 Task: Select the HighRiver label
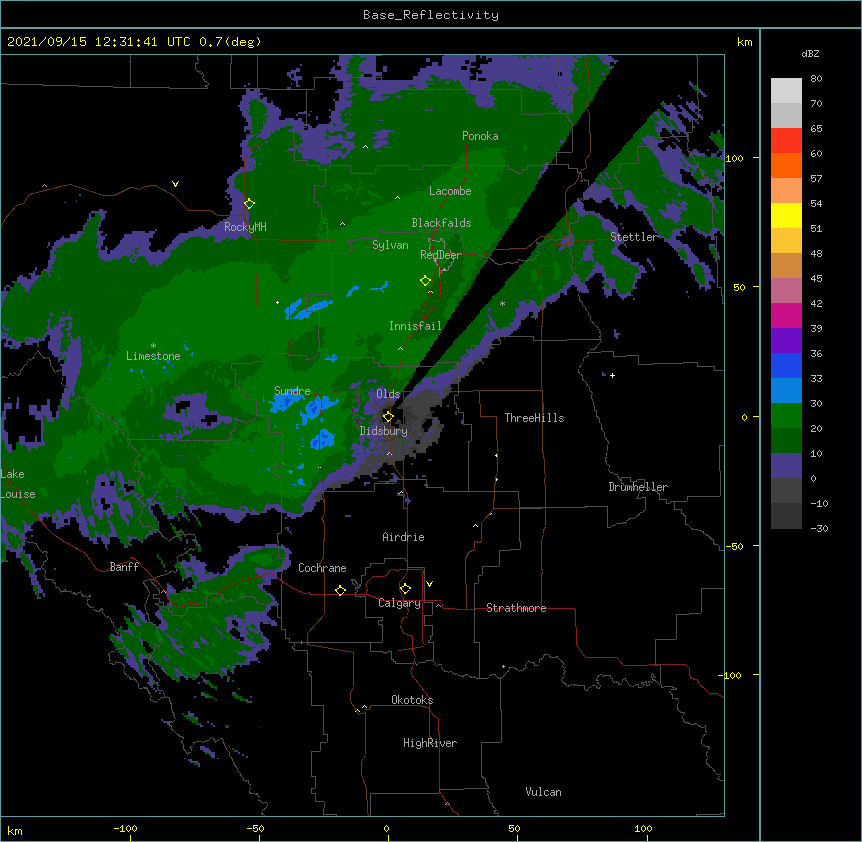click(x=430, y=743)
